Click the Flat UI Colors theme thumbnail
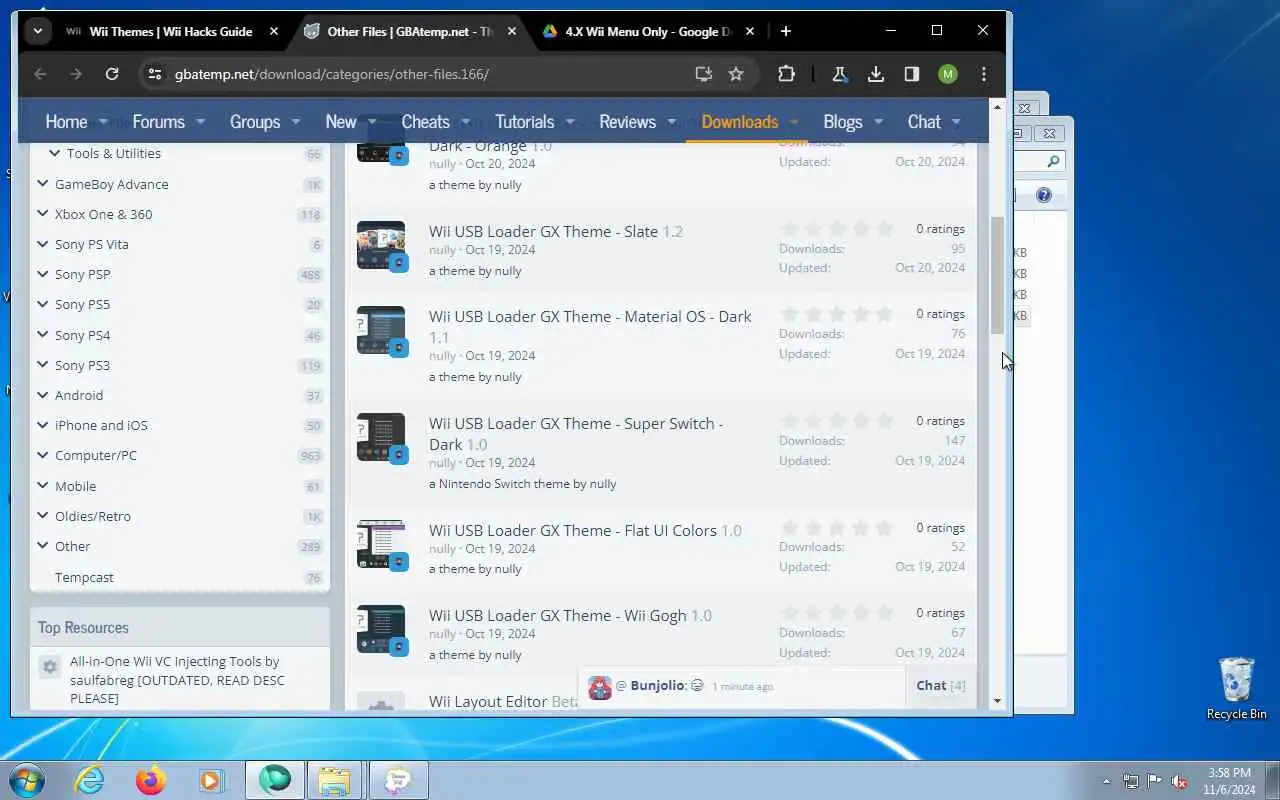Viewport: 1280px width, 800px height. point(381,544)
